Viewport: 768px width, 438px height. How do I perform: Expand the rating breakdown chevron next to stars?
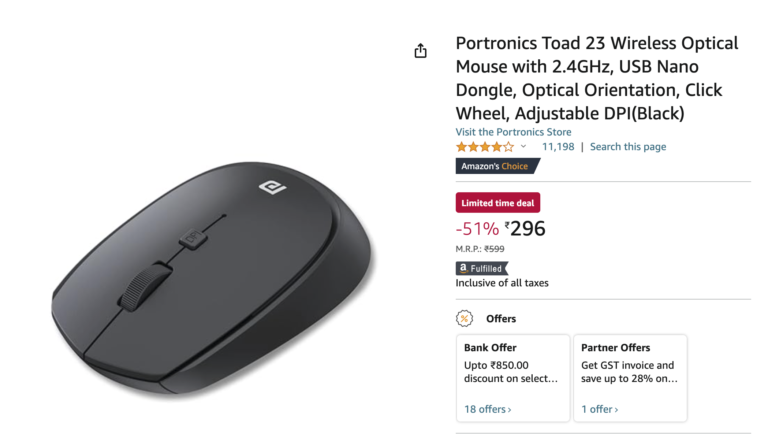523,147
